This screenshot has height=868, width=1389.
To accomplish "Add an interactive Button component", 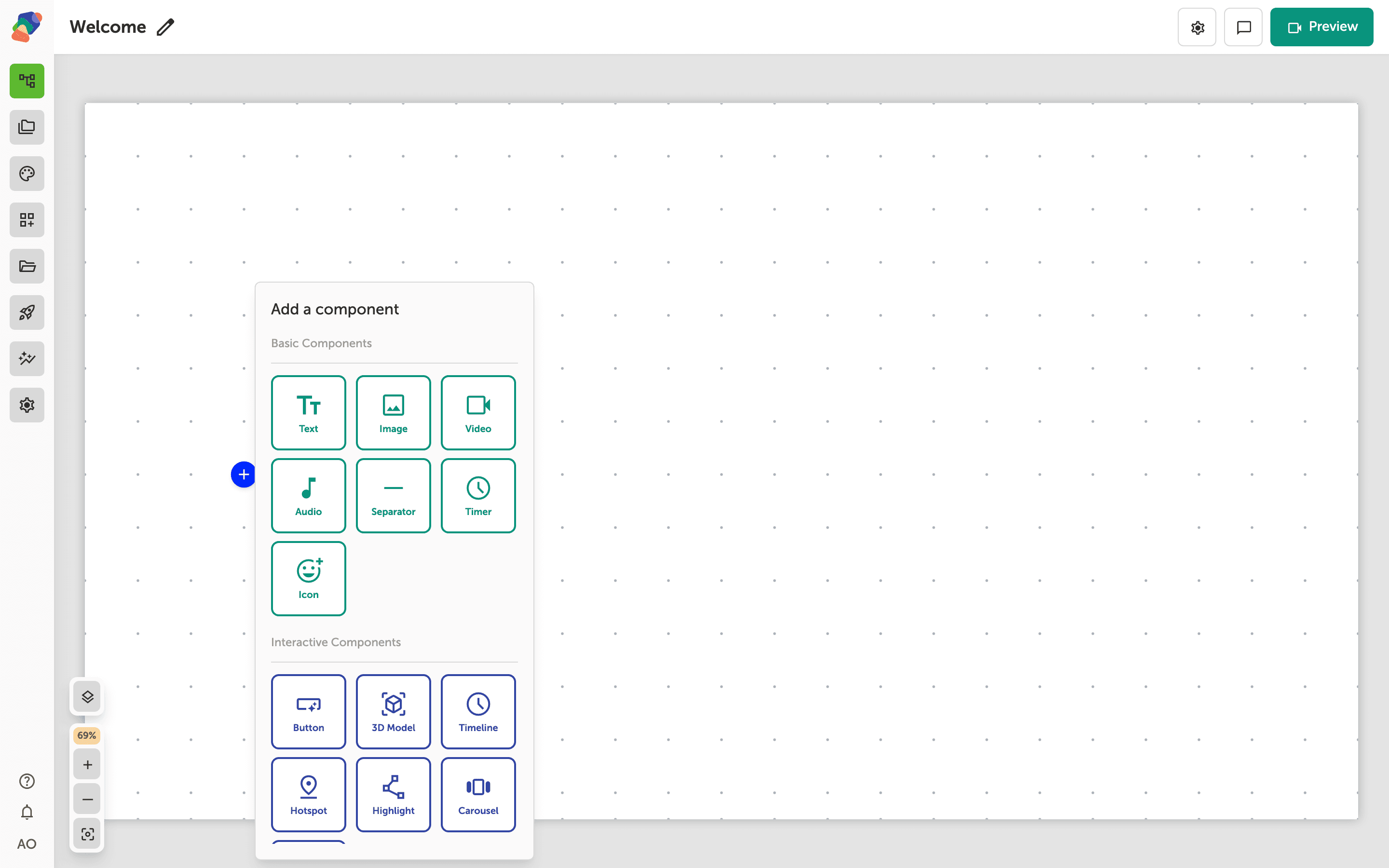I will pos(308,711).
